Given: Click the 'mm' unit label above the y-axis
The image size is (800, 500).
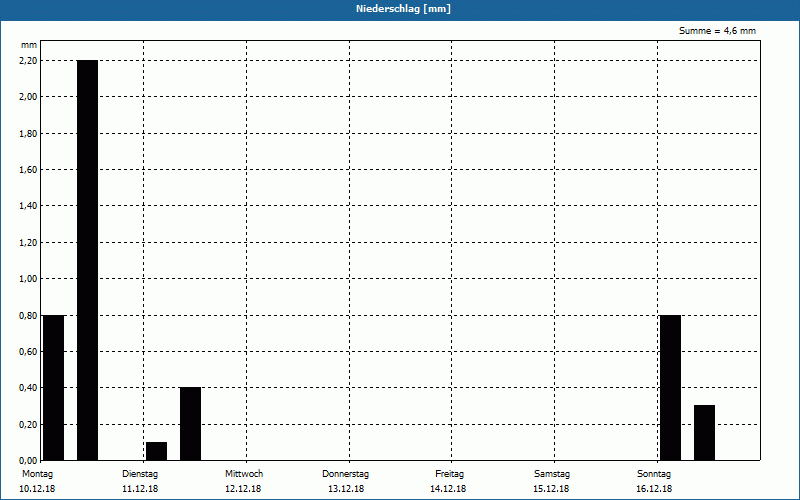Looking at the screenshot, I should pyautogui.click(x=29, y=45).
